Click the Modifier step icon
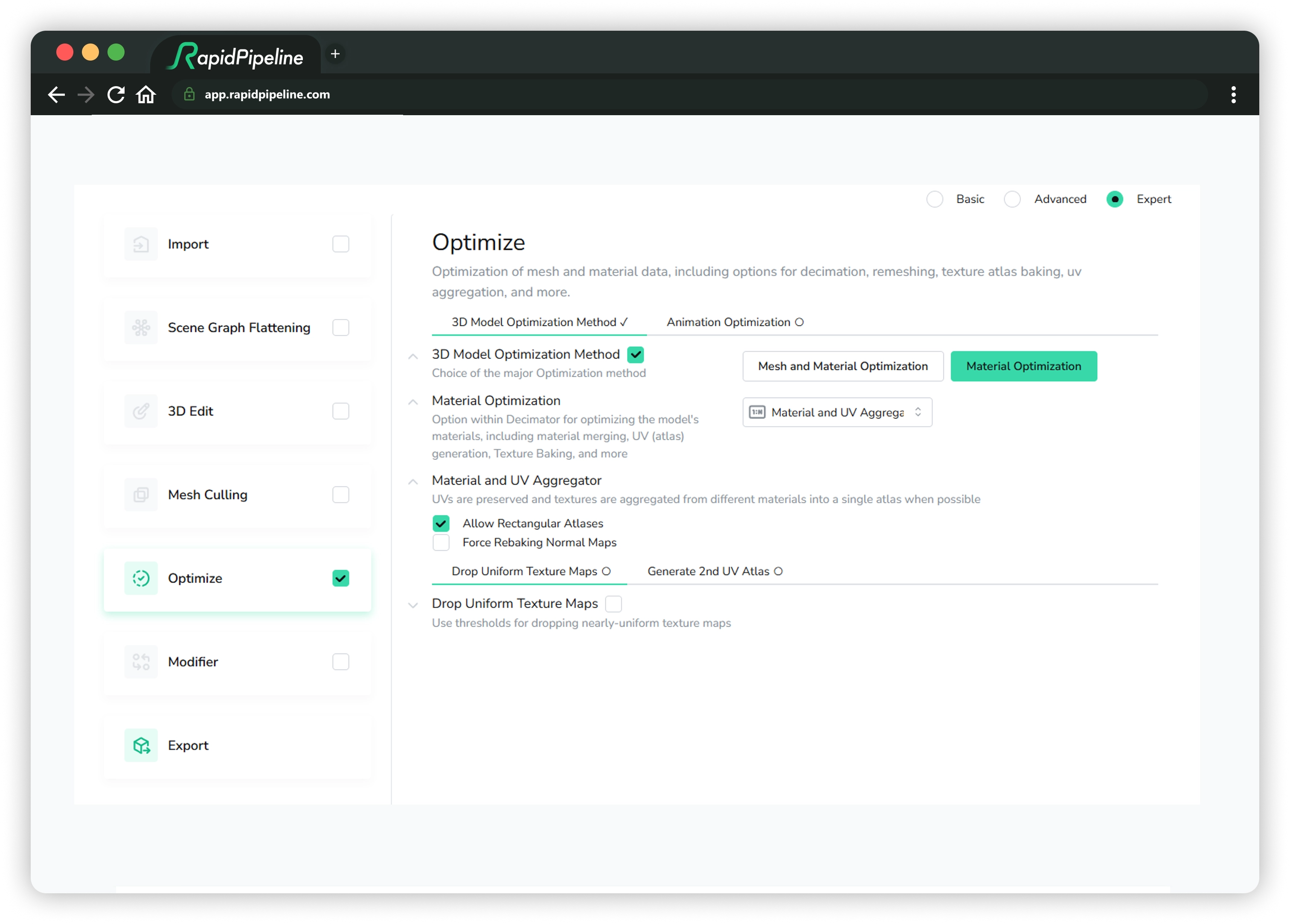Screen dimensions: 1290x924 (140, 662)
